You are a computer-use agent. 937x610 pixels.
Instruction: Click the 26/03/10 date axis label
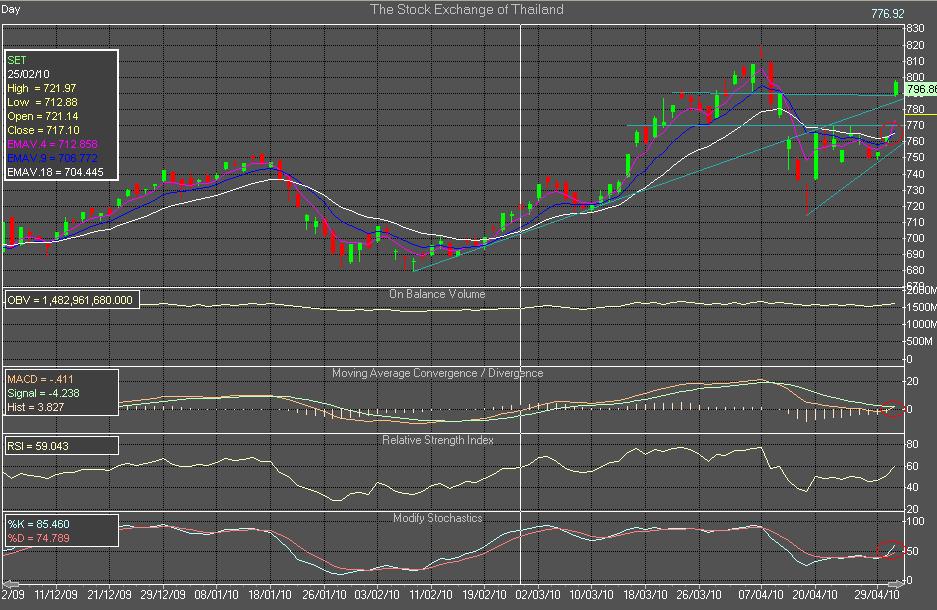pos(699,595)
